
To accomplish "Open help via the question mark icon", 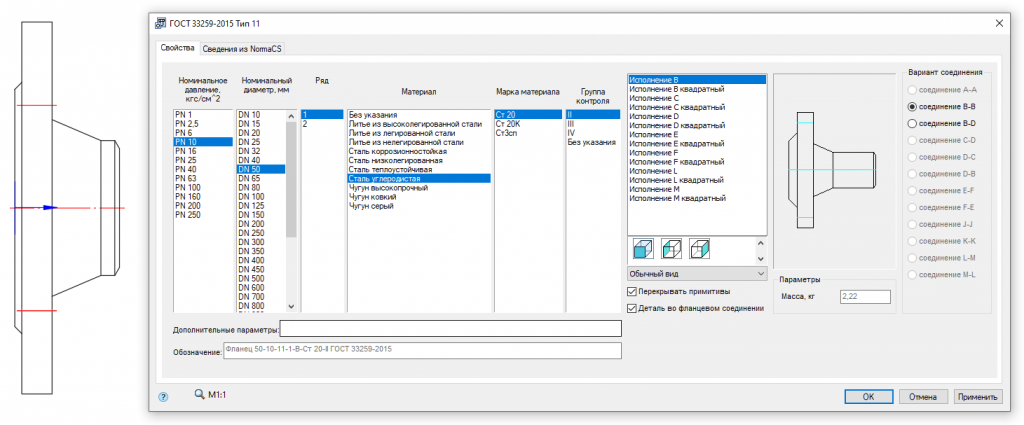I will tap(163, 397).
